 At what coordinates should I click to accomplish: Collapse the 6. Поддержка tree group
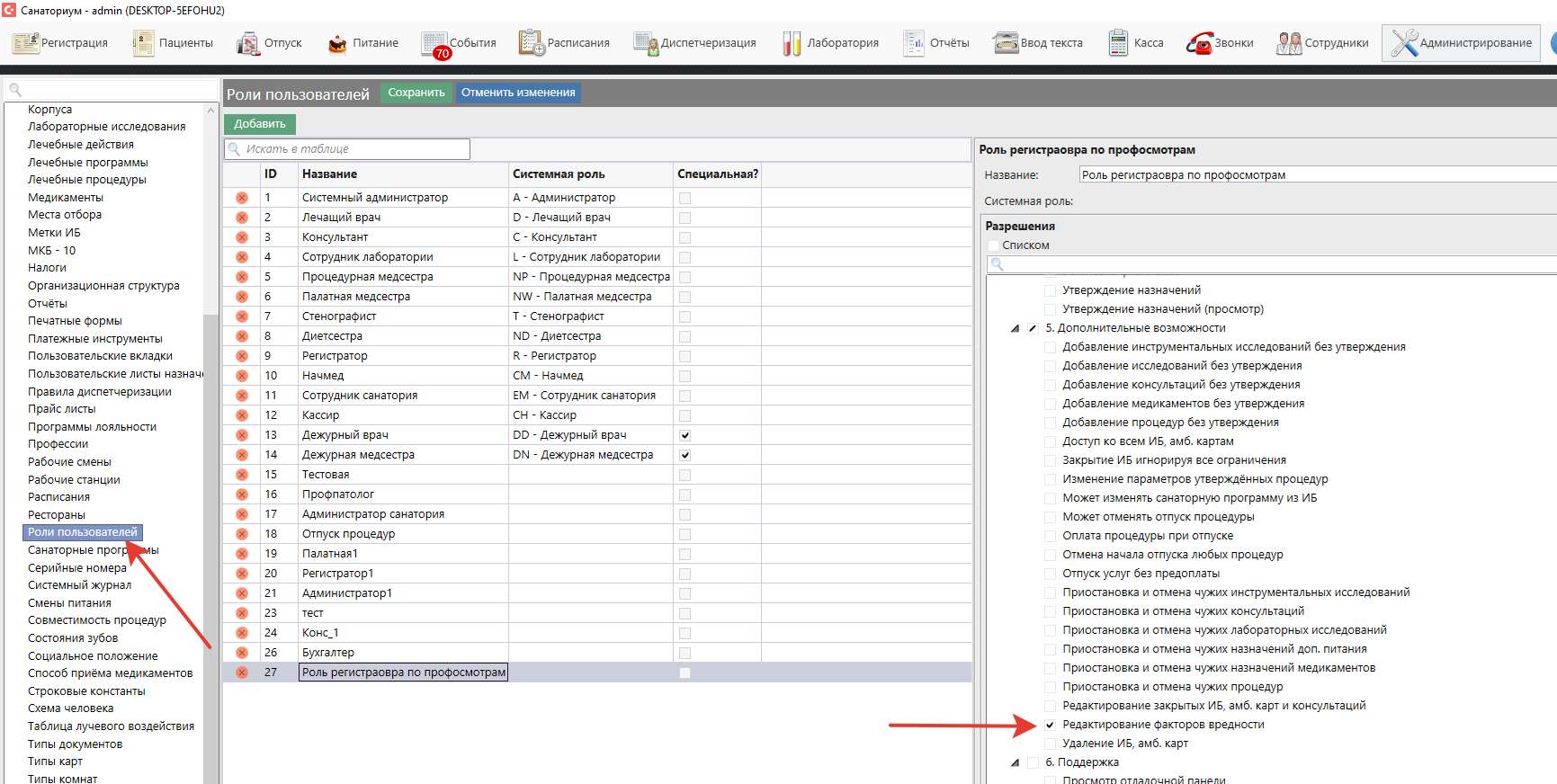point(1016,762)
